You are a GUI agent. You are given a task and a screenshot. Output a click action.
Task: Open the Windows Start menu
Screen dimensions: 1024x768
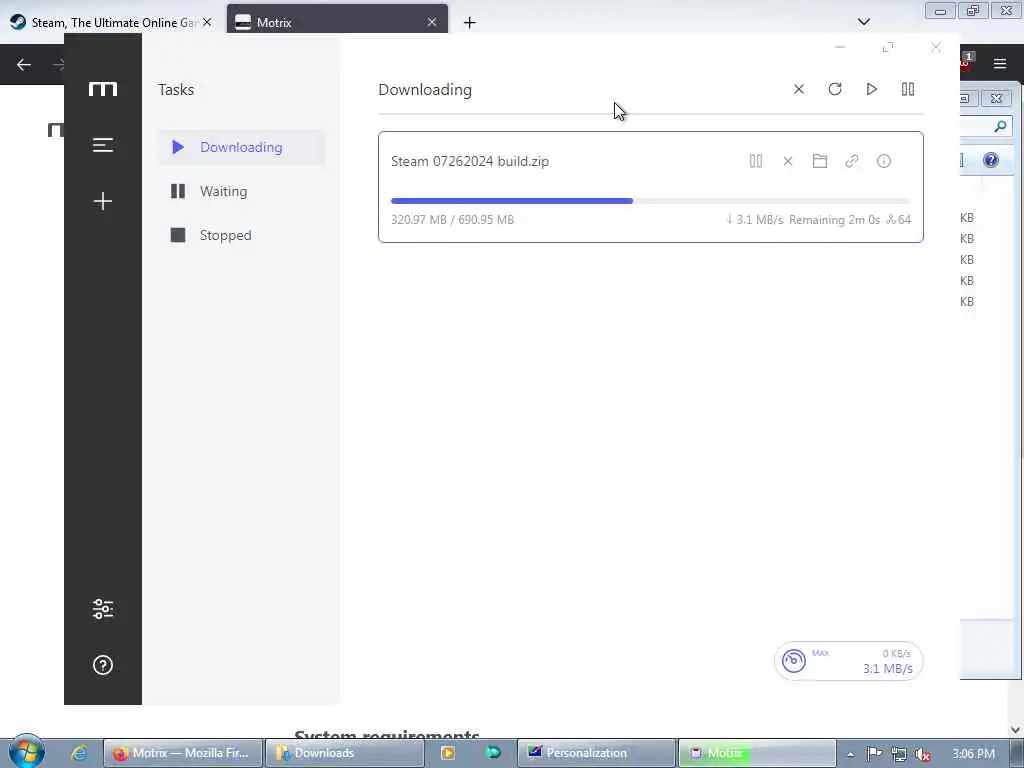26,751
